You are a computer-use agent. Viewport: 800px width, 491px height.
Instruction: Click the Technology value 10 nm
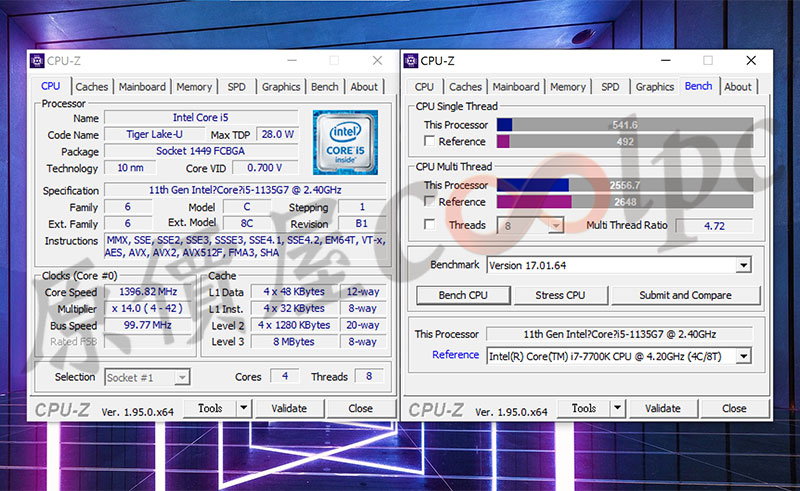pos(130,168)
